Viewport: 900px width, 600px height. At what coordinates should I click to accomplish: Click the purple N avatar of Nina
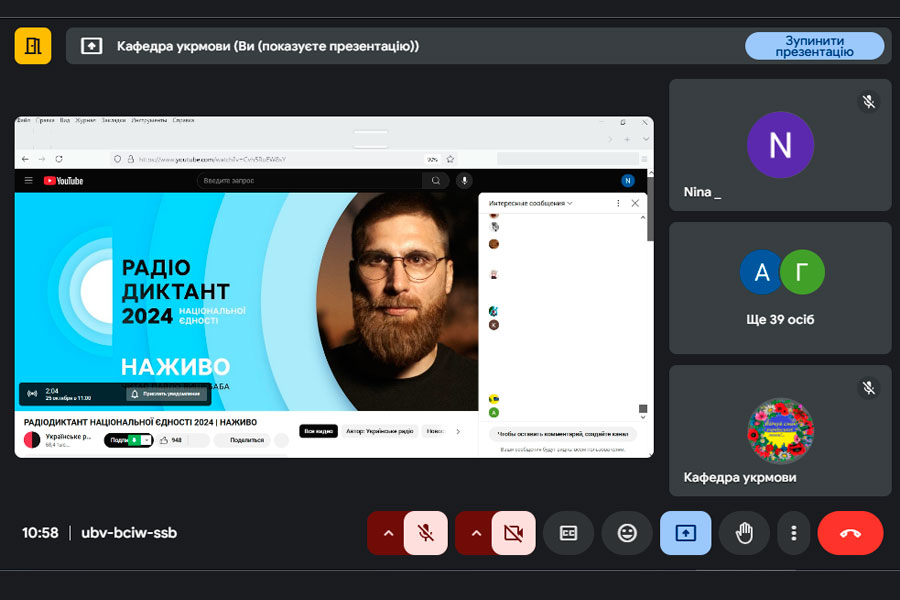click(x=780, y=145)
